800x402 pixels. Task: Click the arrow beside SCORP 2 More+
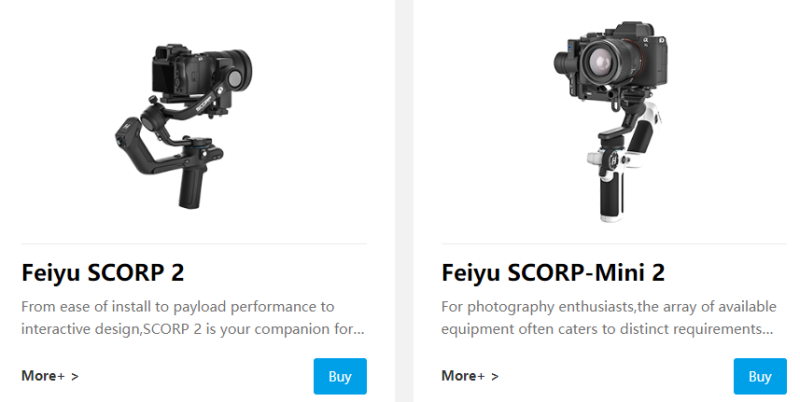(x=75, y=377)
